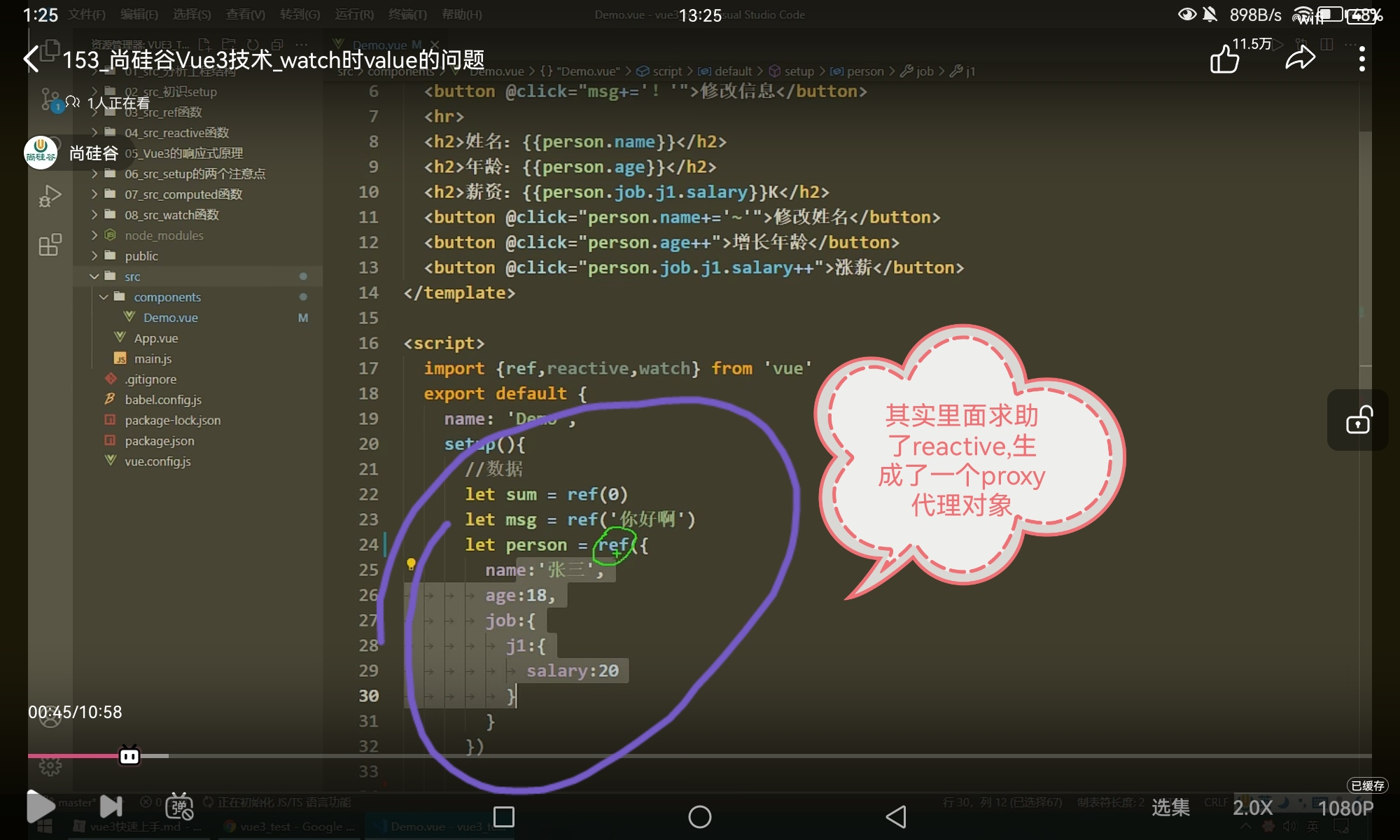Open the 2.0X playback speed selector

tap(1252, 808)
